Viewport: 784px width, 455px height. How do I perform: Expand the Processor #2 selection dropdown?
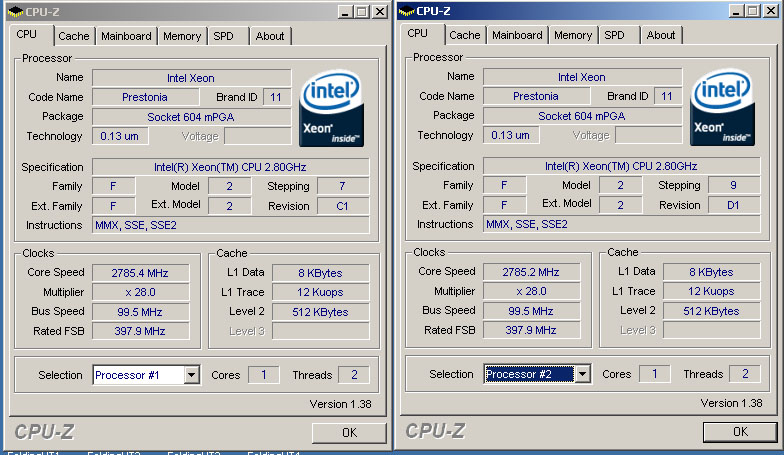582,374
